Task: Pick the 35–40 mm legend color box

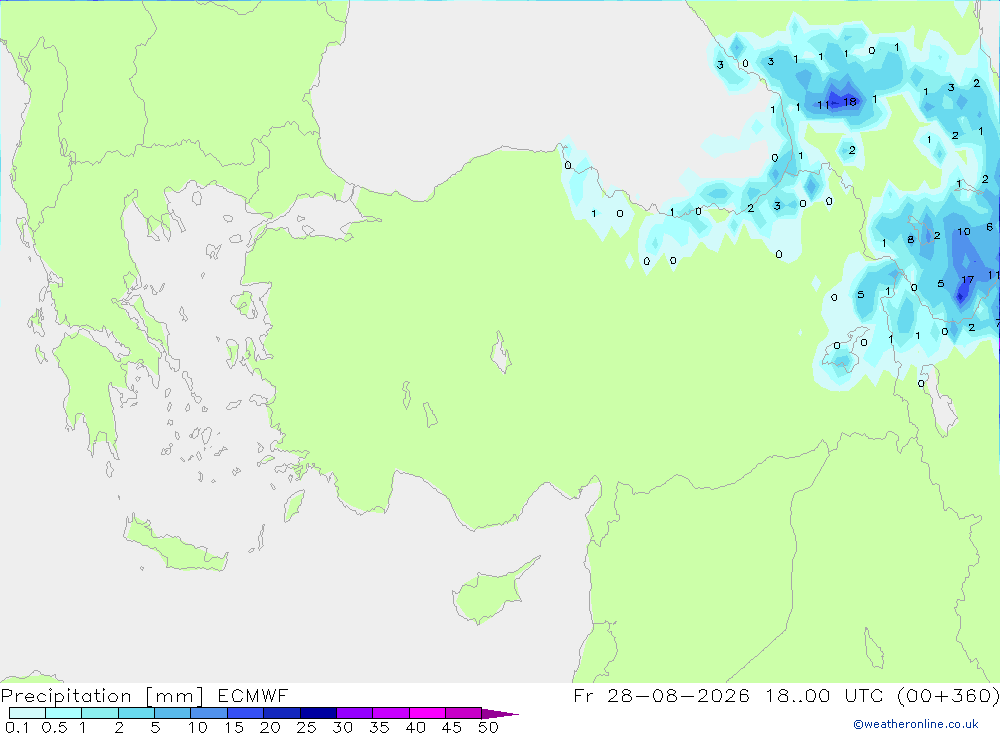Action: [391, 713]
